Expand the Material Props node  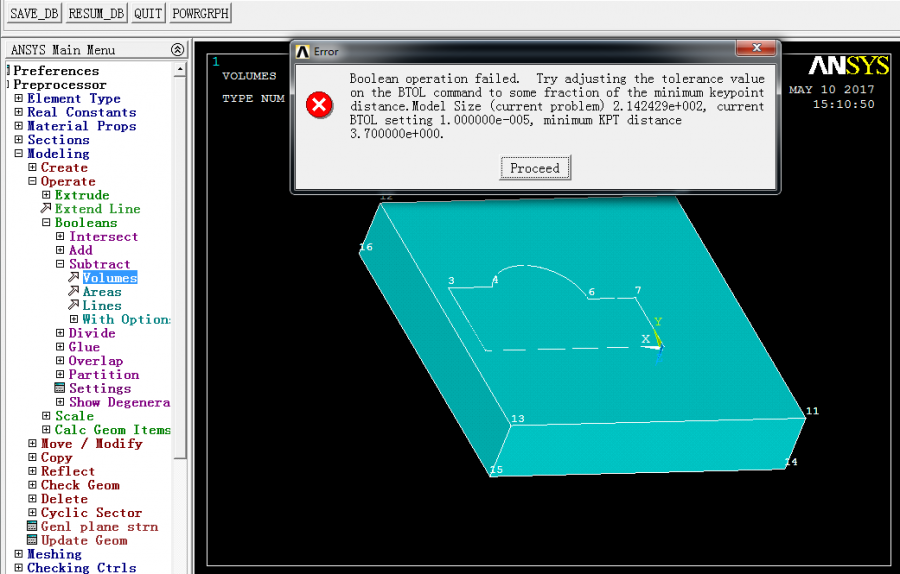pyautogui.click(x=18, y=126)
